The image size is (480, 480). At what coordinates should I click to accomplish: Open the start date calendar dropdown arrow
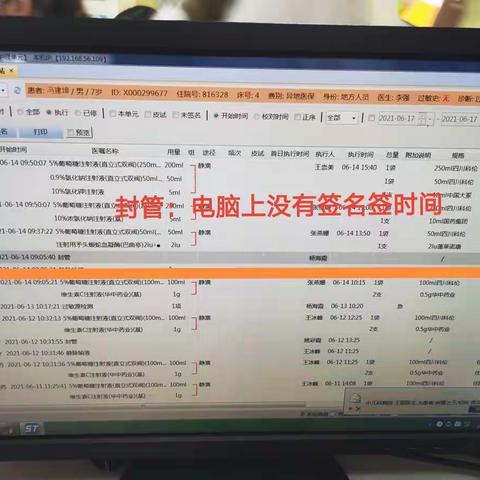(430, 119)
